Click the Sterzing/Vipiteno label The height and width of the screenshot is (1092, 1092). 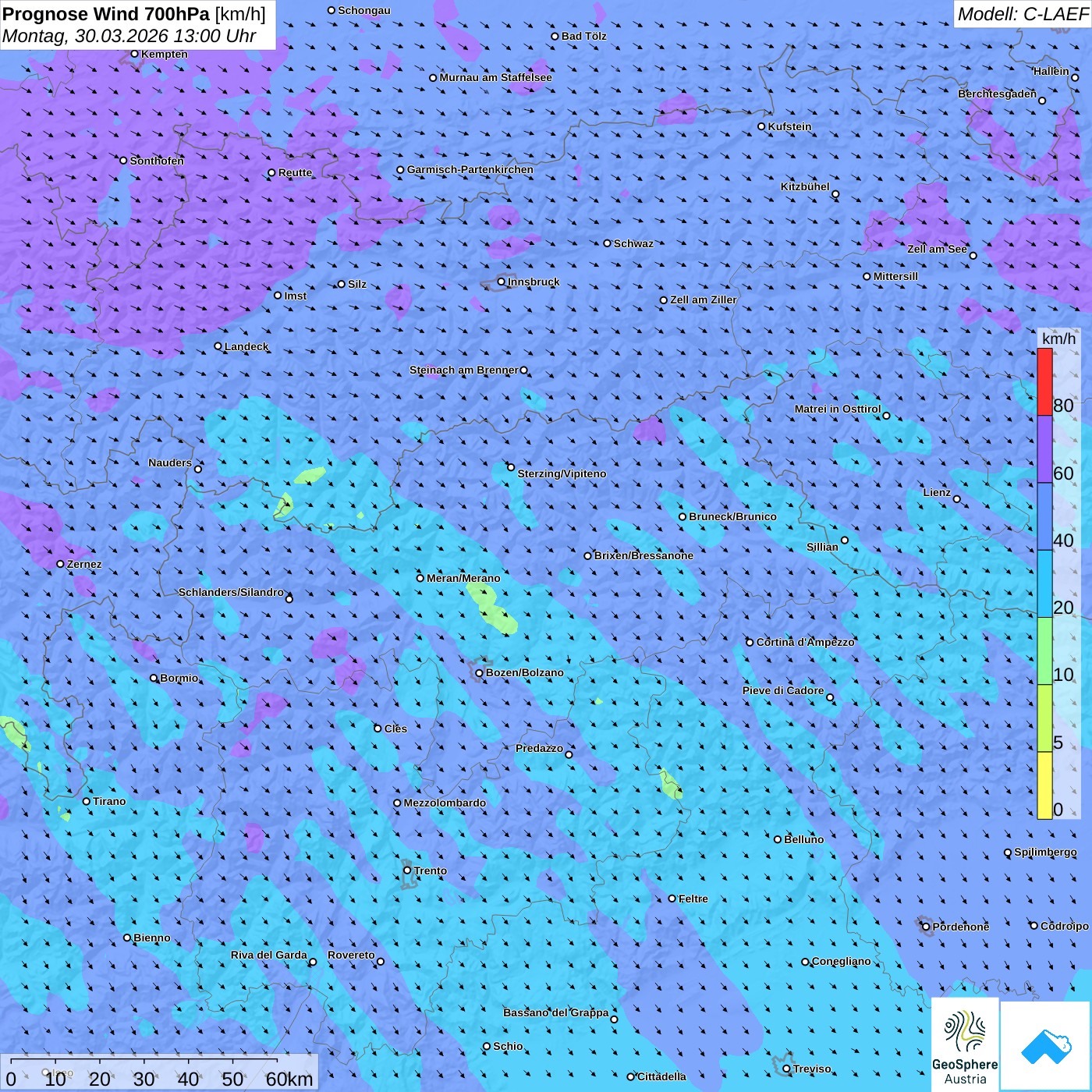coord(562,473)
